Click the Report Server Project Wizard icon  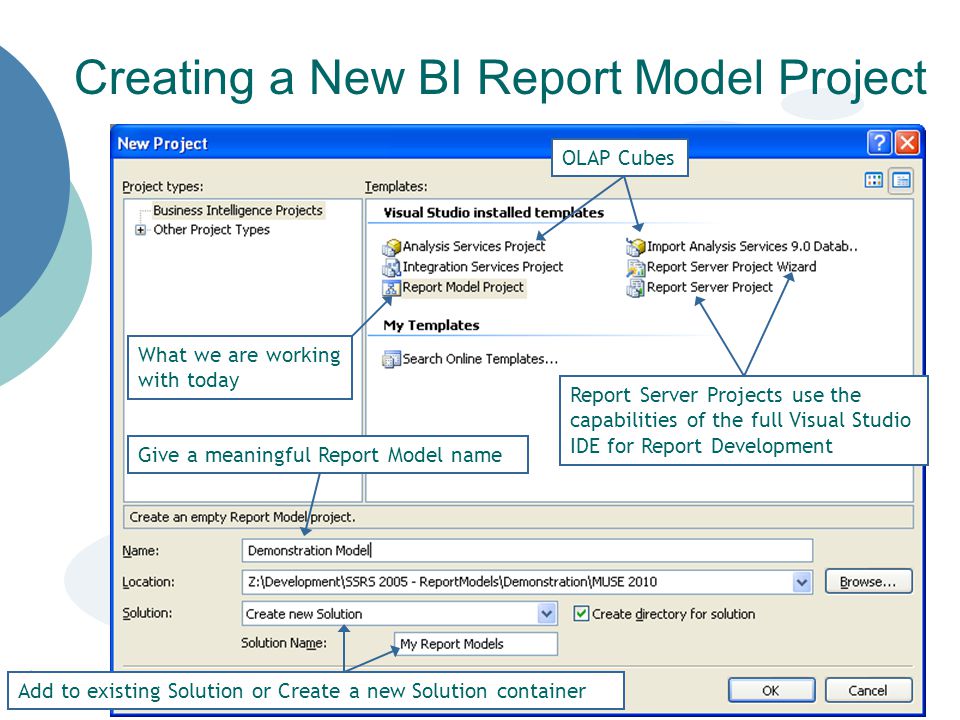[x=636, y=268]
